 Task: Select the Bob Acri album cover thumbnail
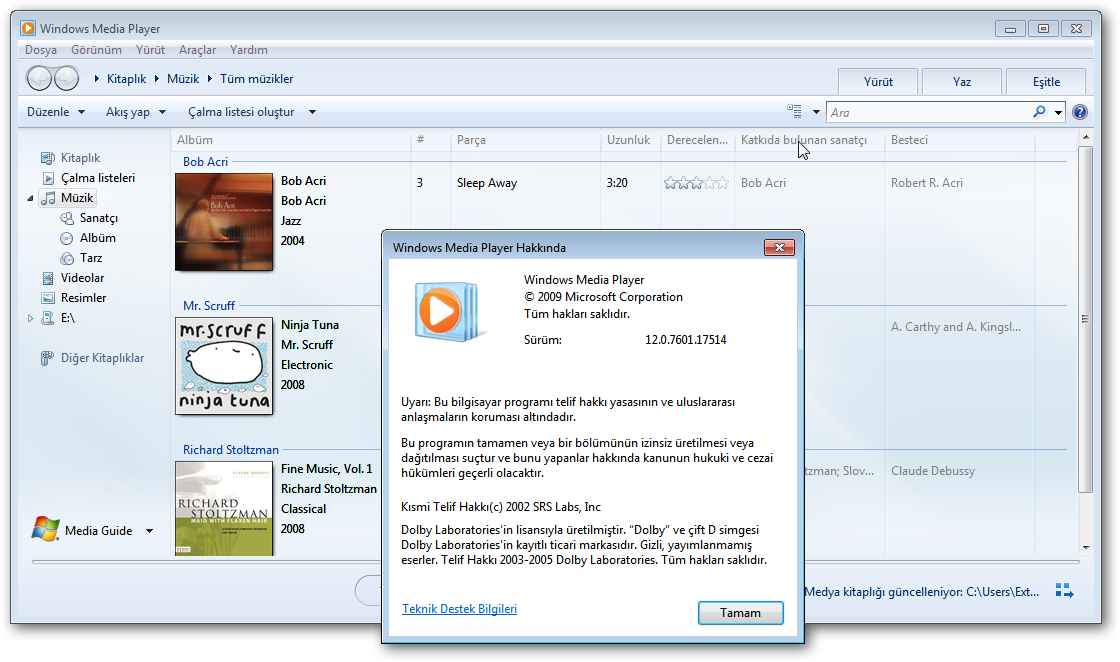[x=224, y=221]
